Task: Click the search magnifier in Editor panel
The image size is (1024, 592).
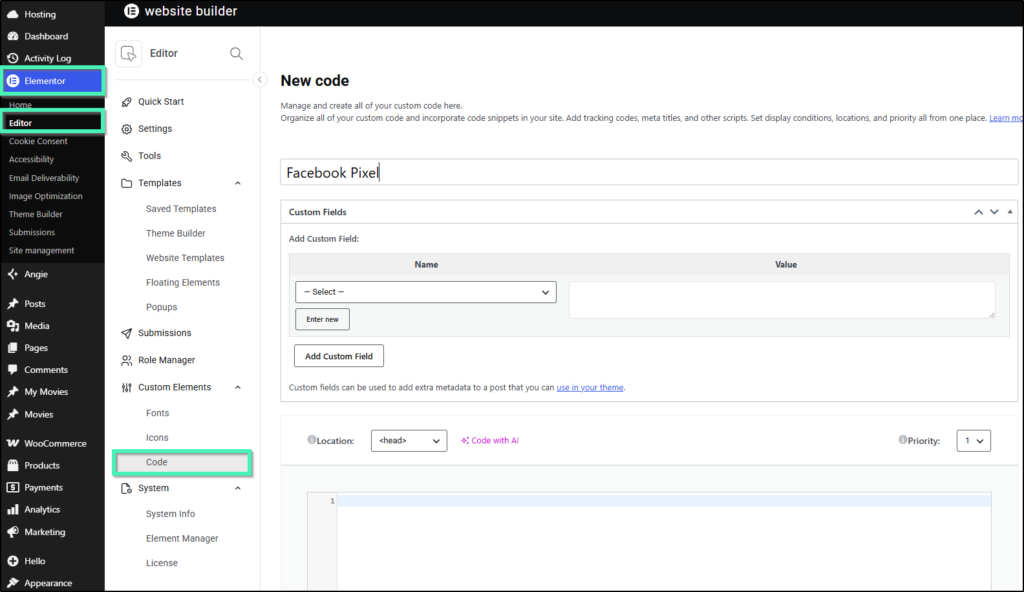Action: tap(236, 54)
